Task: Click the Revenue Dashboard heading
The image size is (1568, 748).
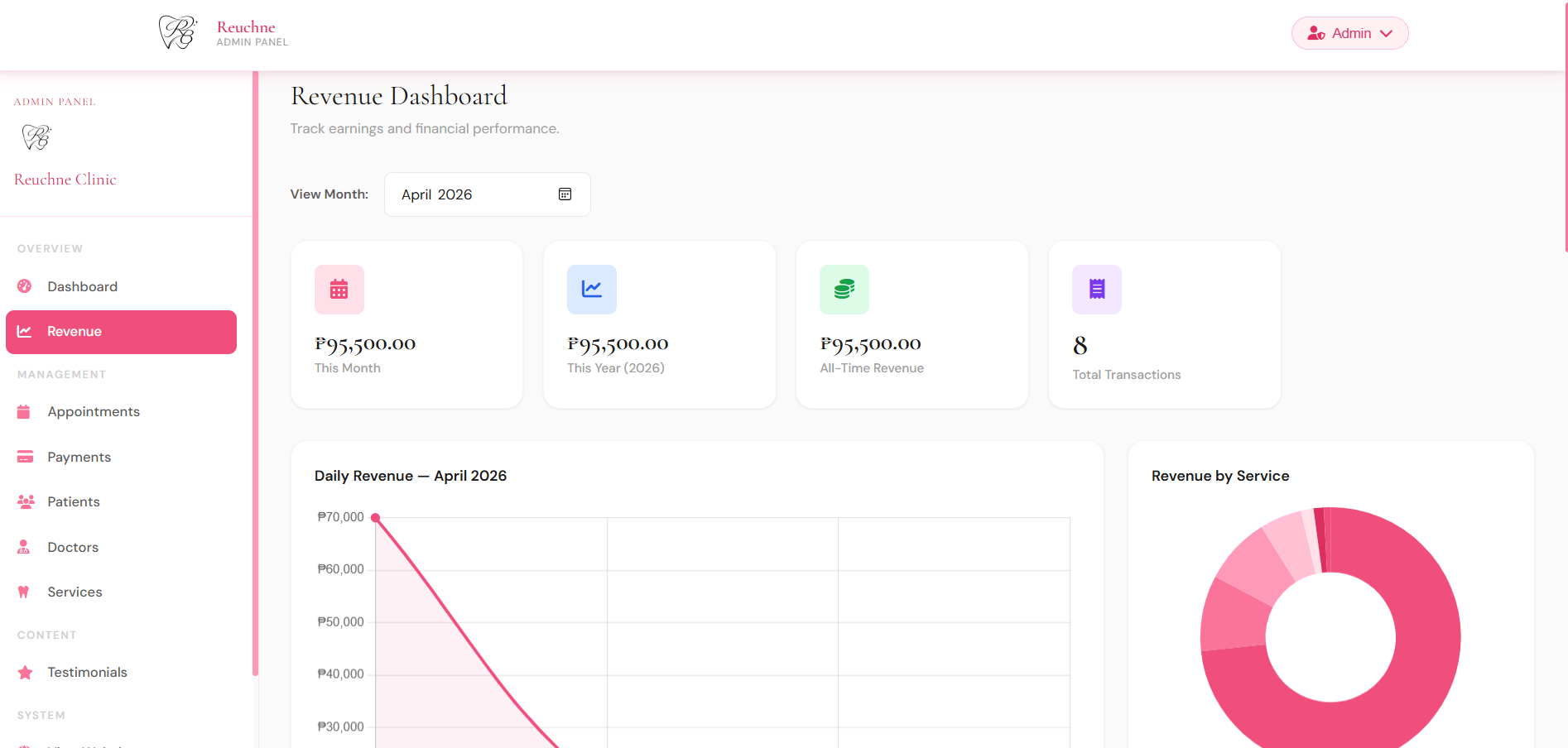Action: (x=399, y=96)
